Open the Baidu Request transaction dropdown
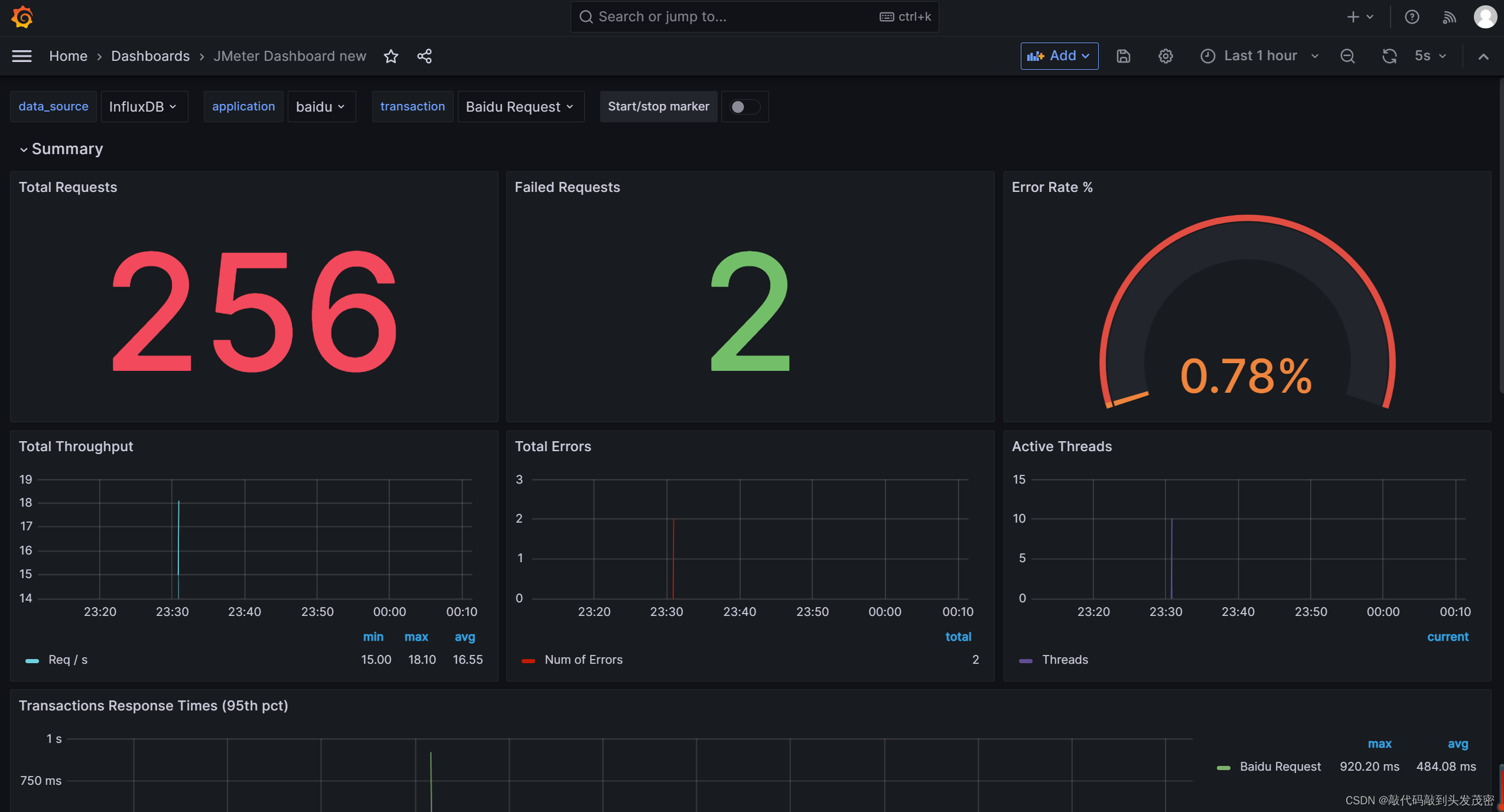Viewport: 1504px width, 812px height. click(x=520, y=107)
